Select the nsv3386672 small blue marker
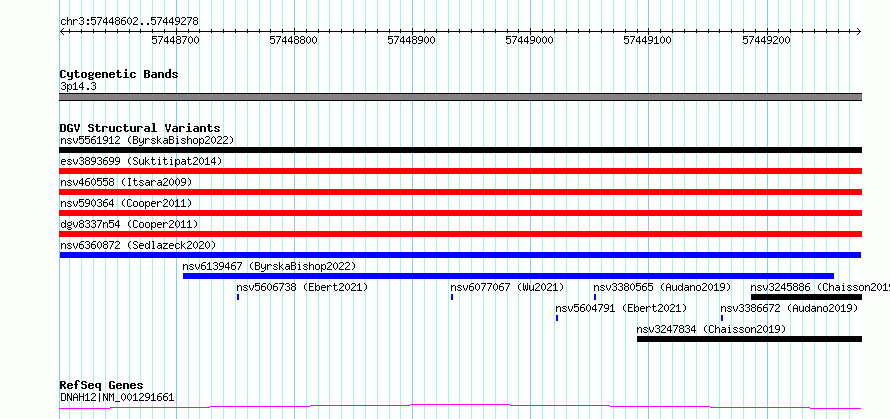890x419 pixels. (x=722, y=318)
